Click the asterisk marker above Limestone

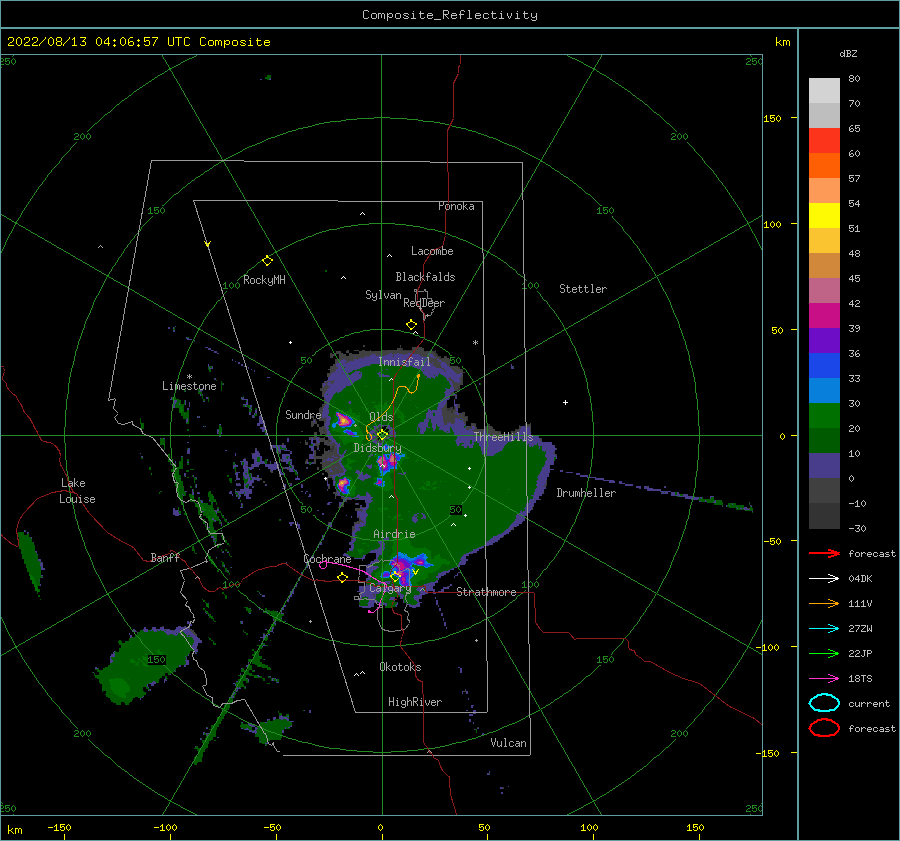(189, 377)
